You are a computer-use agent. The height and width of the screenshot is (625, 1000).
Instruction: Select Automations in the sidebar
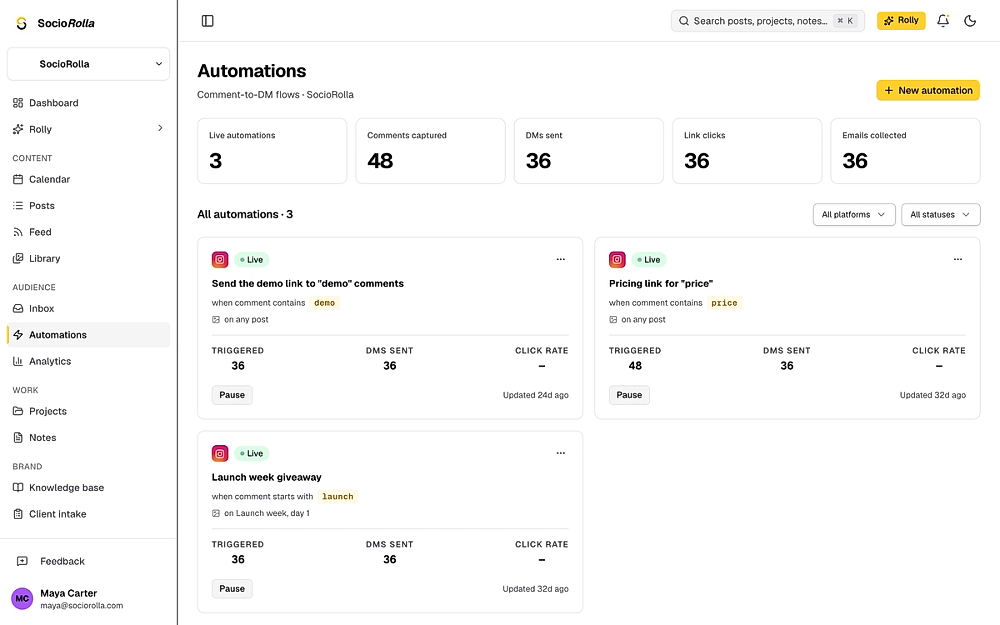(89, 335)
